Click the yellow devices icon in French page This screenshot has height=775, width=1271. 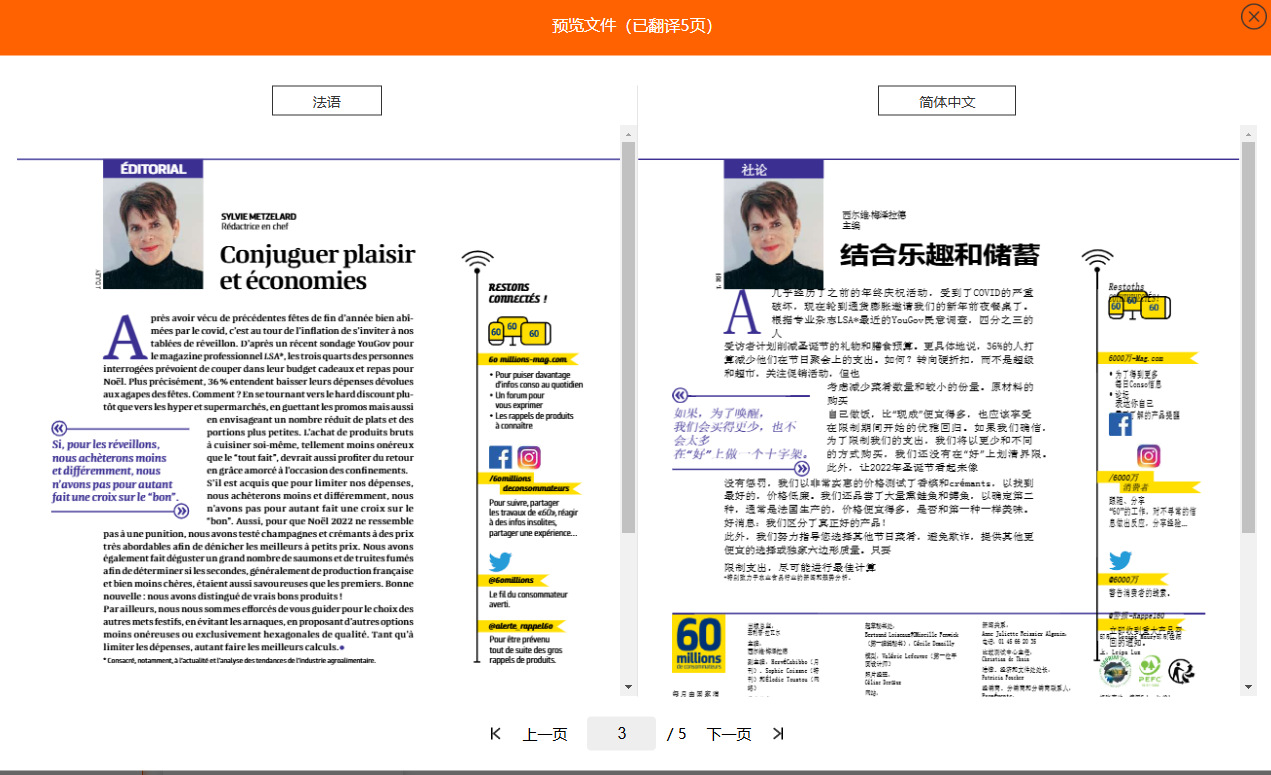click(x=520, y=331)
